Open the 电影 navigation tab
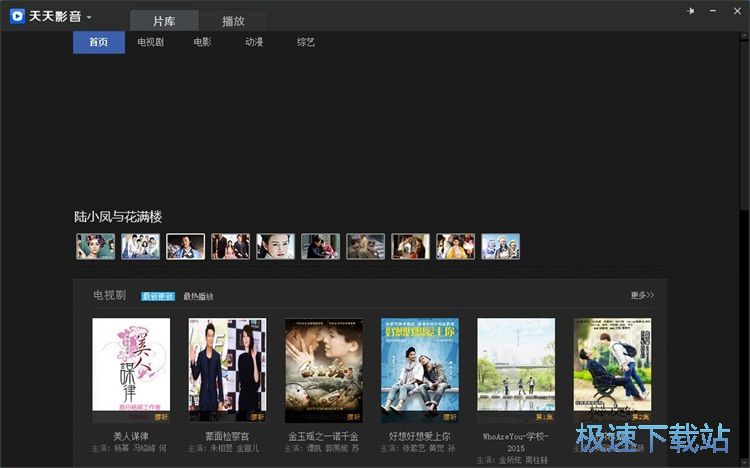The height and width of the screenshot is (468, 750). point(202,42)
